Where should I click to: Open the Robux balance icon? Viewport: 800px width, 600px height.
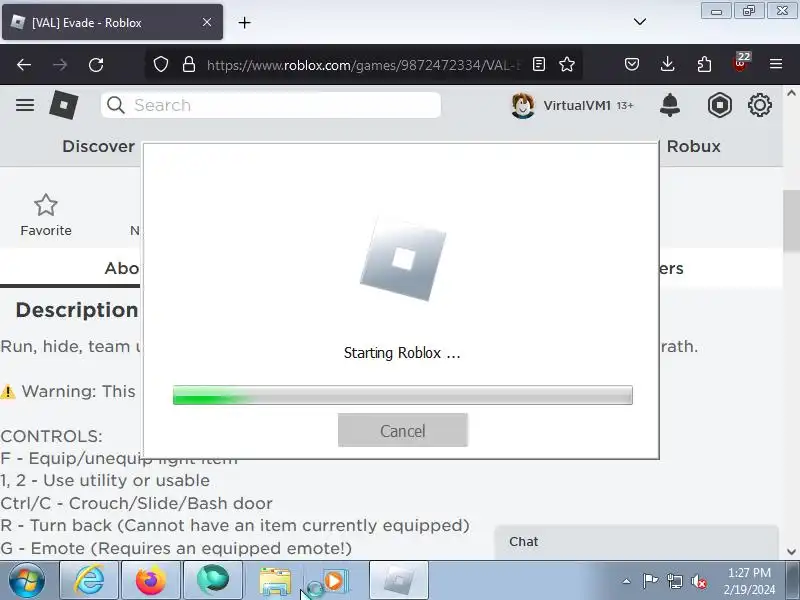(719, 105)
